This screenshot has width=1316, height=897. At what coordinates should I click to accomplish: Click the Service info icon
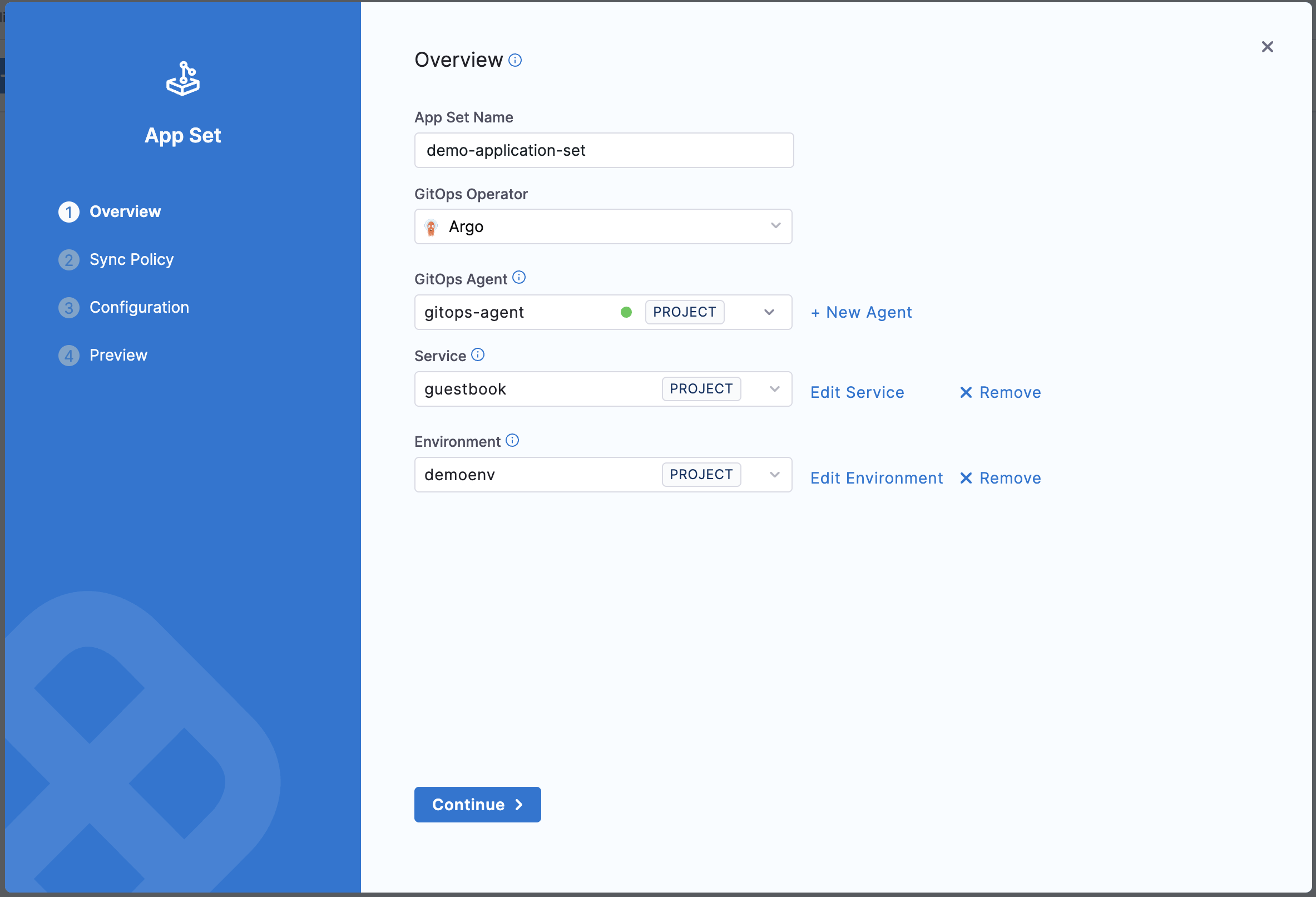(x=478, y=354)
